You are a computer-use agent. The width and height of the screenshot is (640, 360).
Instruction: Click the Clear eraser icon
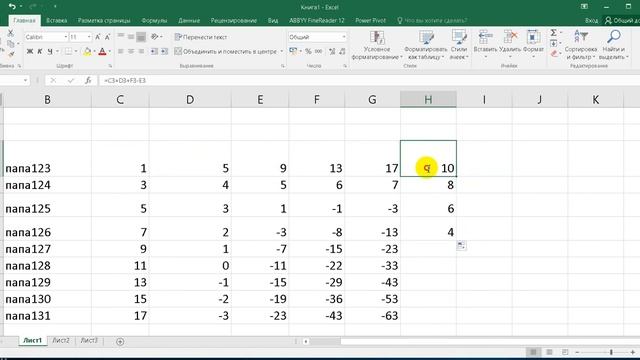point(553,53)
